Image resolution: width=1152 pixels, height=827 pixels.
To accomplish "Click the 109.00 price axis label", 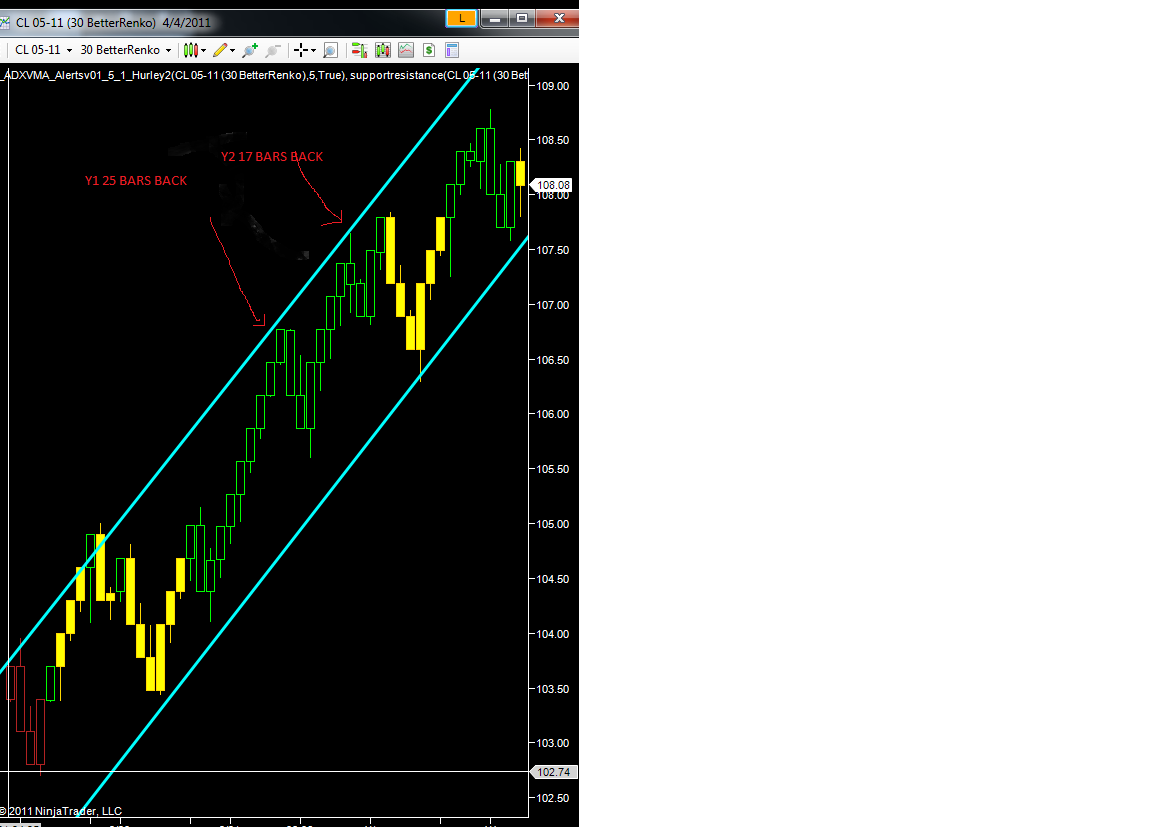I will point(552,86).
